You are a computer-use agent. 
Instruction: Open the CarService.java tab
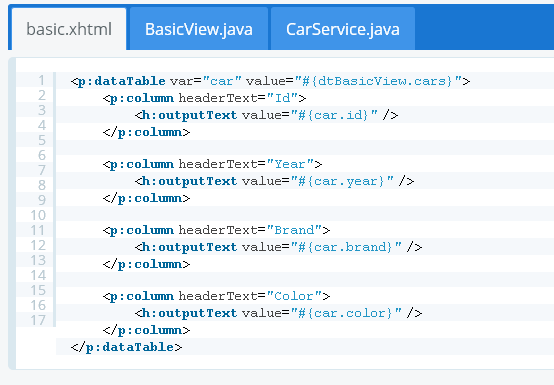[343, 29]
